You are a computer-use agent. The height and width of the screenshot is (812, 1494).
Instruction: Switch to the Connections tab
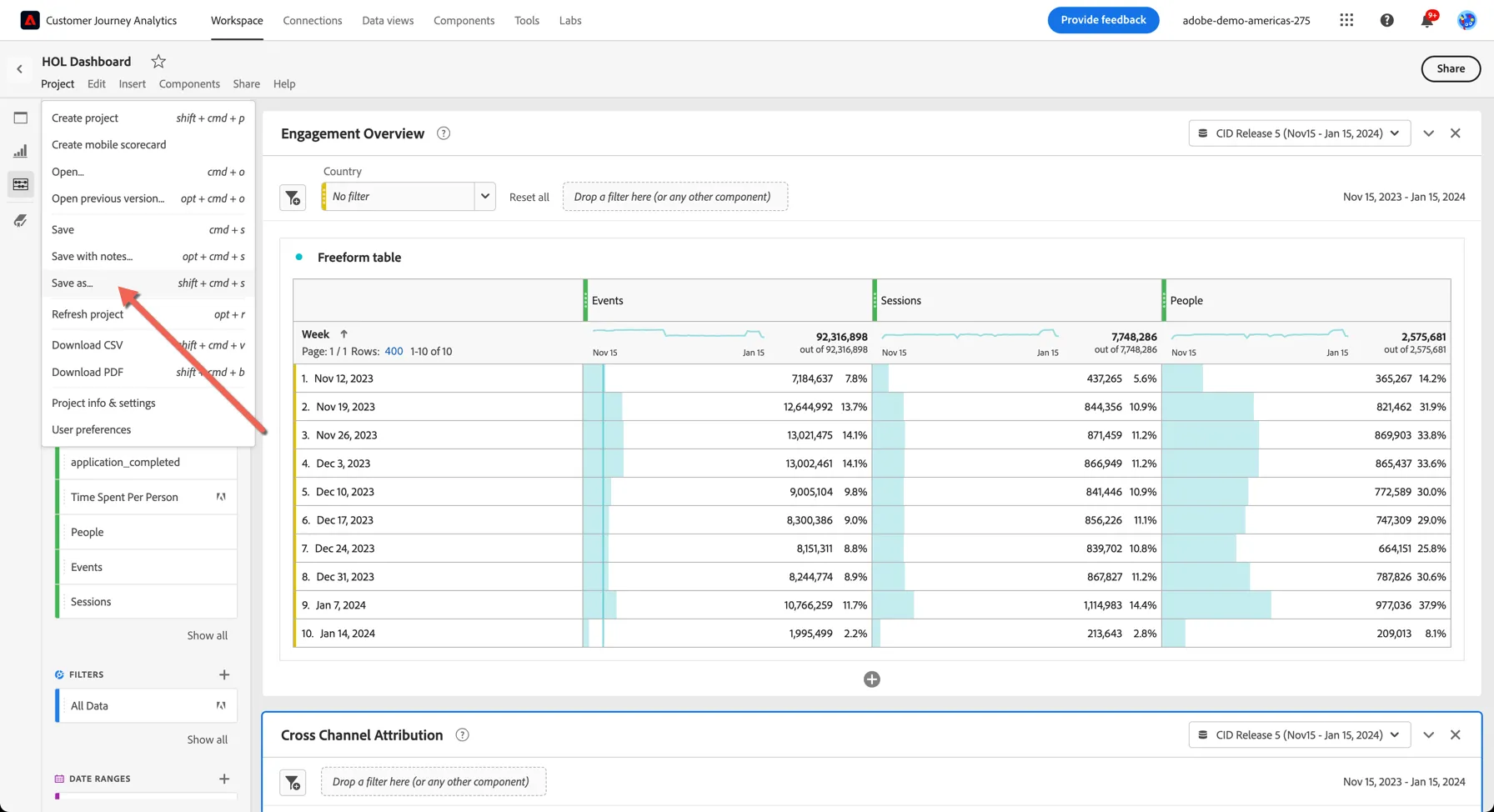tap(313, 20)
